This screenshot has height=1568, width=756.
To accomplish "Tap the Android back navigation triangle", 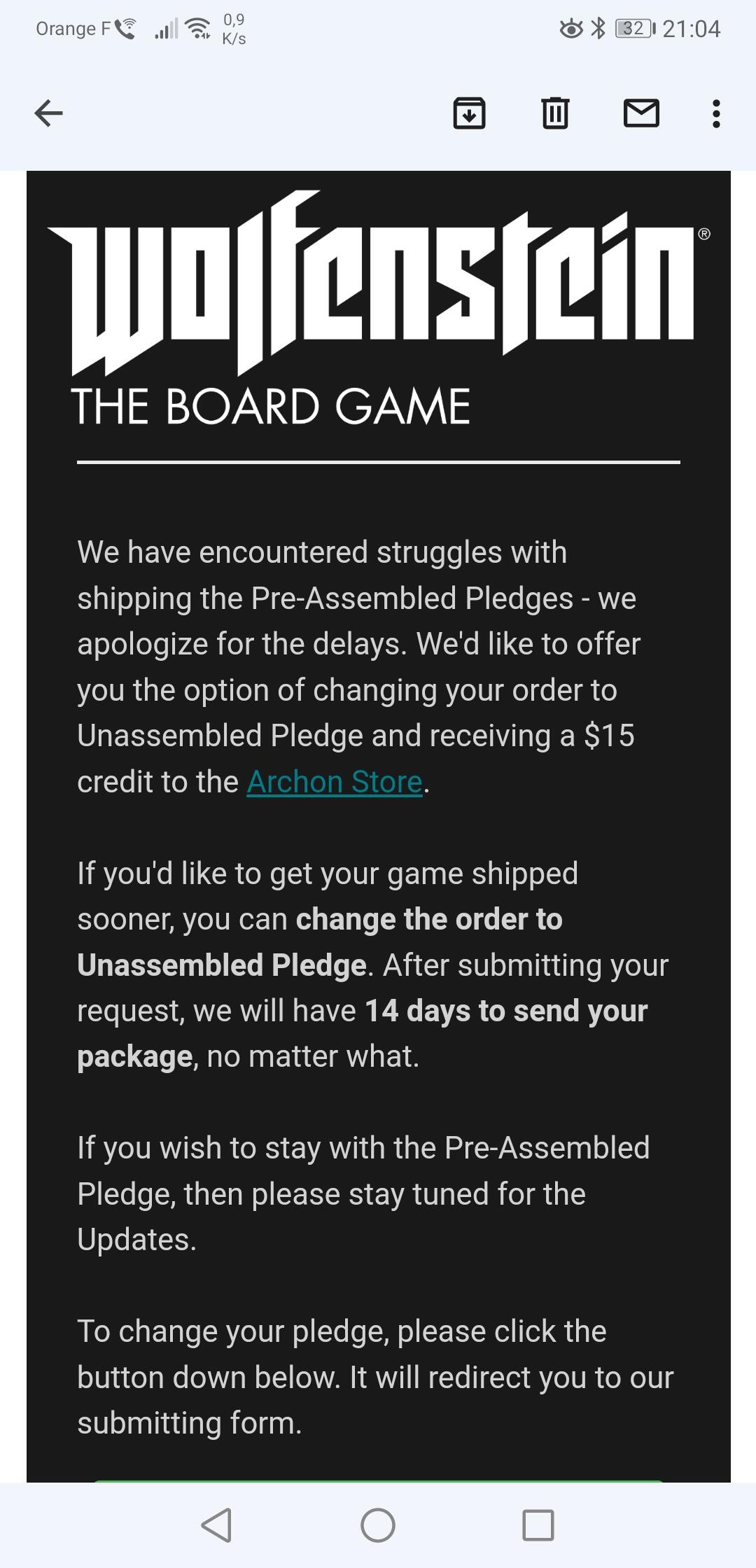I will 216,1525.
